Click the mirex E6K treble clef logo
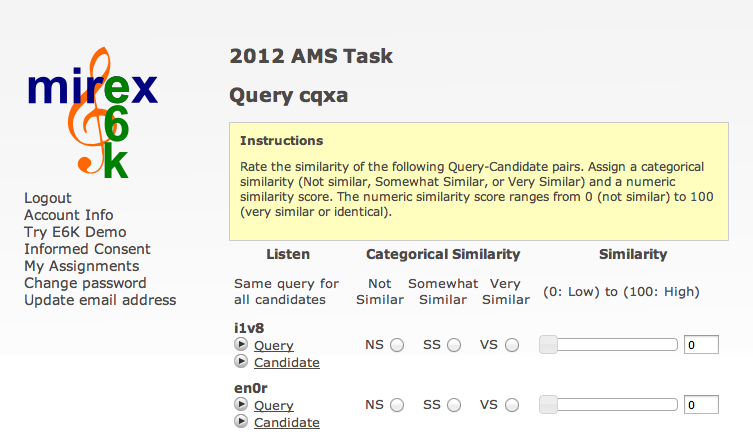The width and height of the screenshot is (753, 438). pos(93,113)
